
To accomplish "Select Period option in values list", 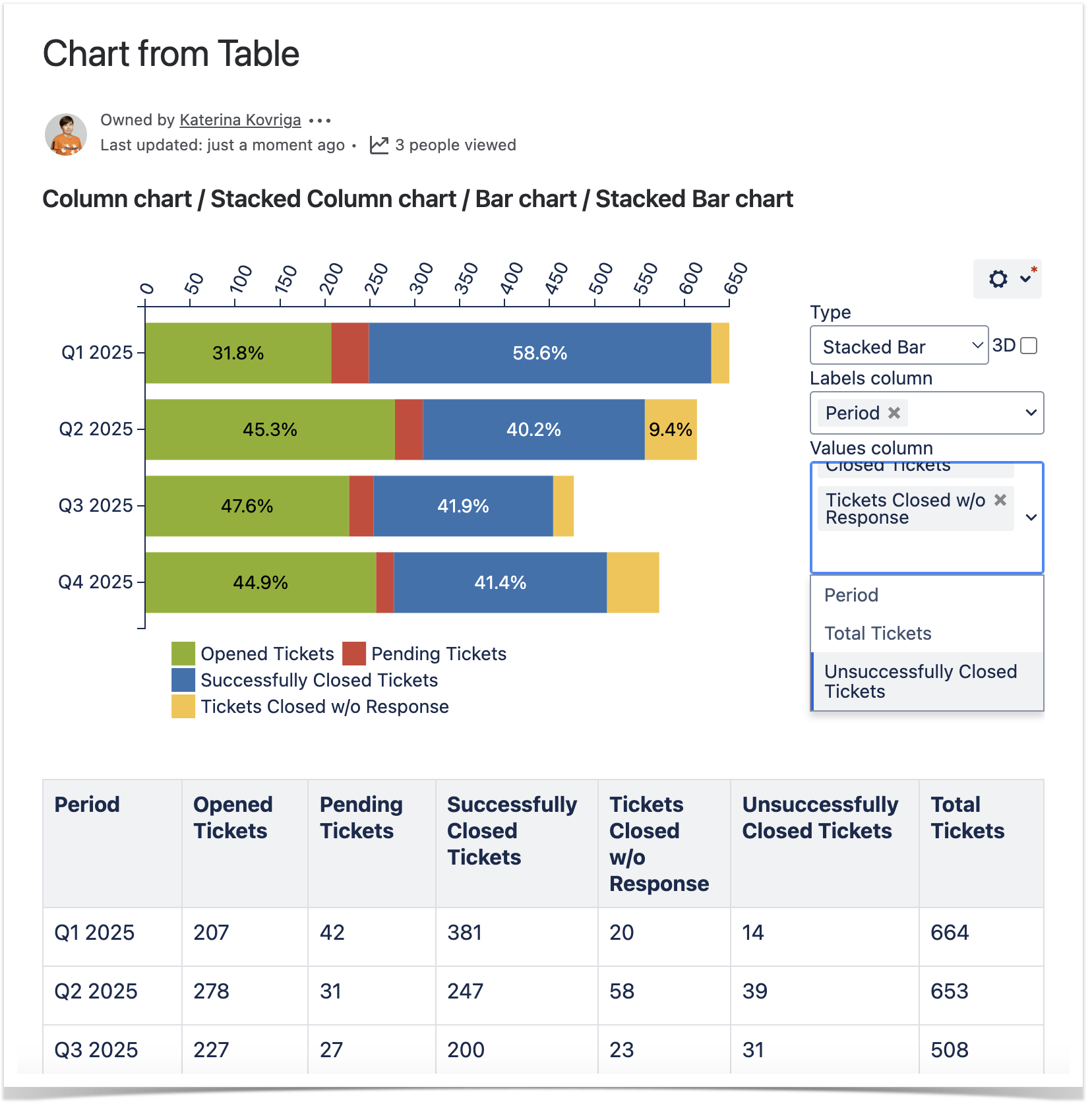I will click(x=851, y=595).
